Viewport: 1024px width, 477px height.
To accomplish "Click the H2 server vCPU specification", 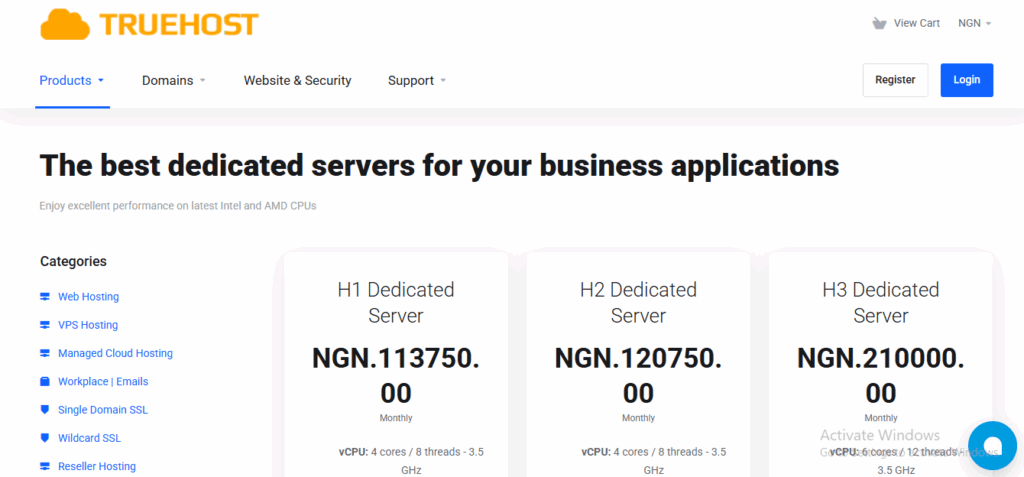I will pyautogui.click(x=654, y=461).
